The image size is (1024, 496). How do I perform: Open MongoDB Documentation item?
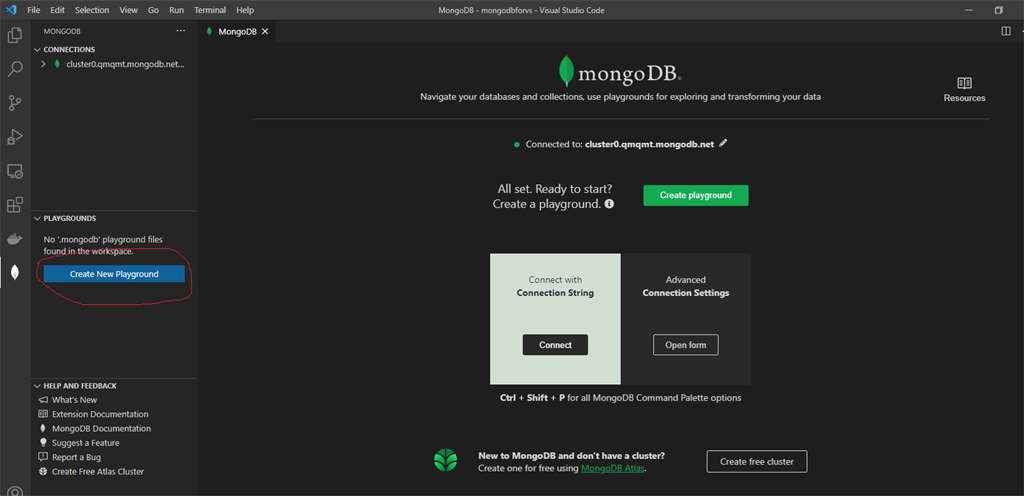coord(101,429)
